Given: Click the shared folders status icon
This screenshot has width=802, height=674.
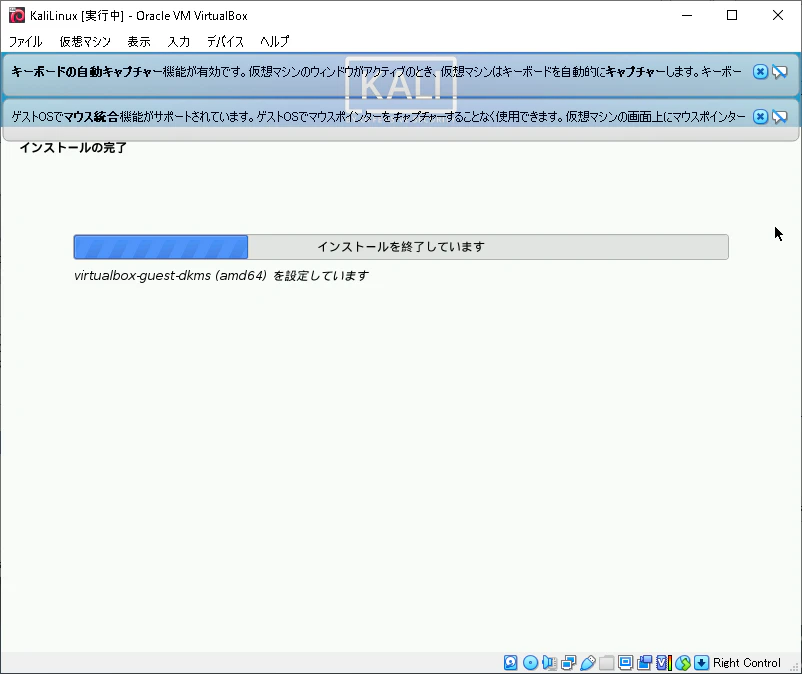Looking at the screenshot, I should (607, 663).
